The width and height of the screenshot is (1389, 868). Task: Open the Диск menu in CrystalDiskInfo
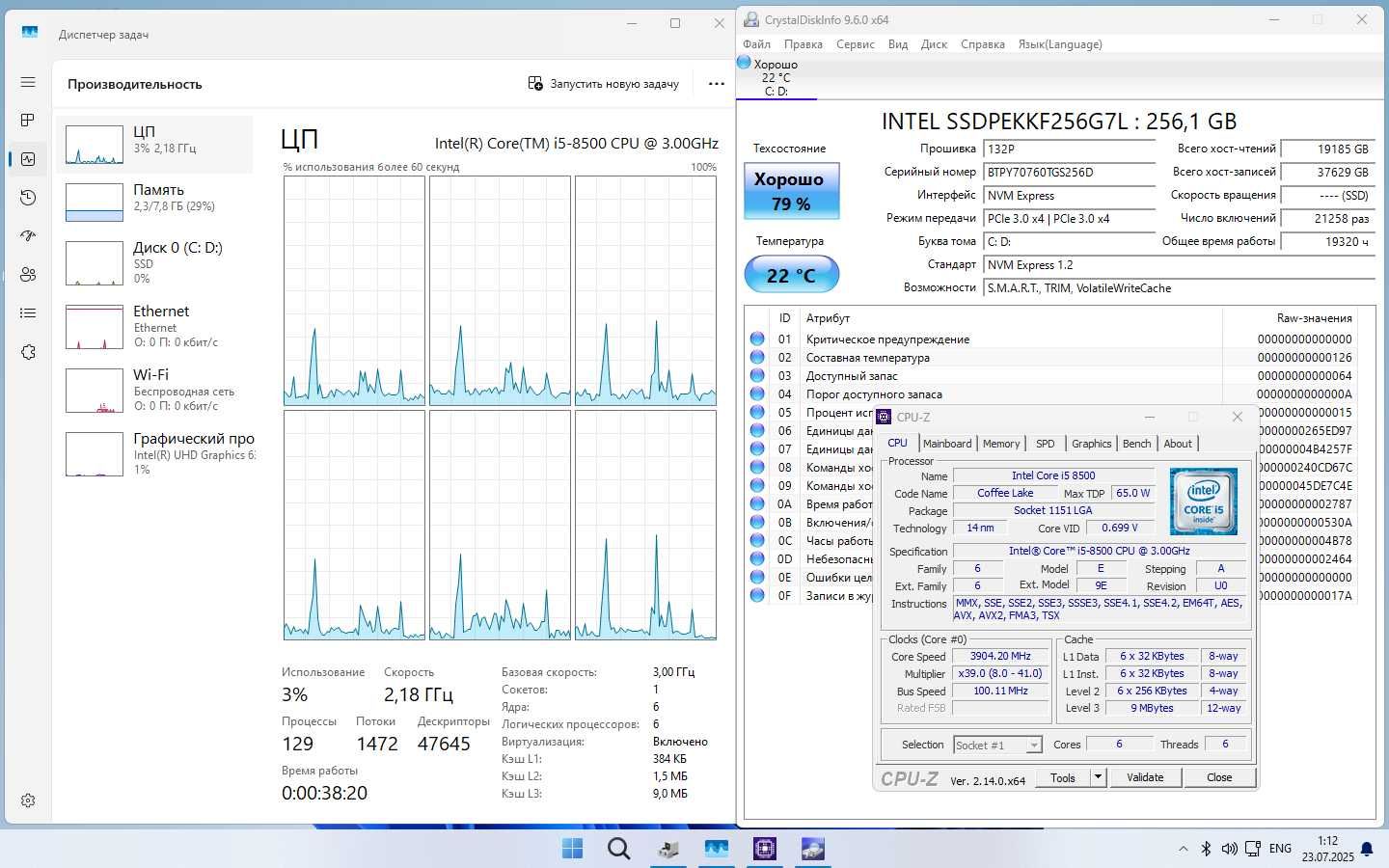(934, 44)
